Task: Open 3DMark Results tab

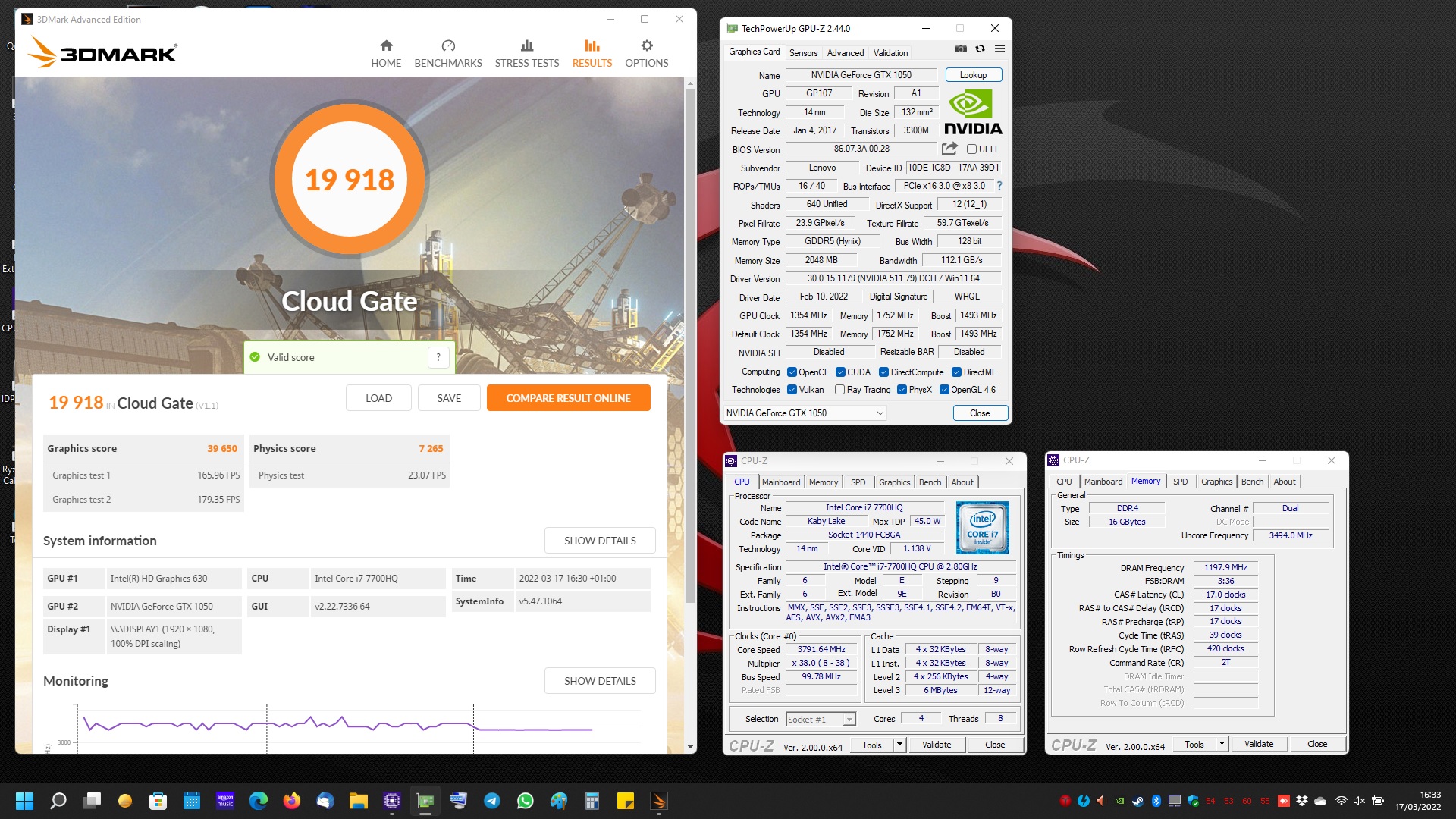Action: point(591,54)
